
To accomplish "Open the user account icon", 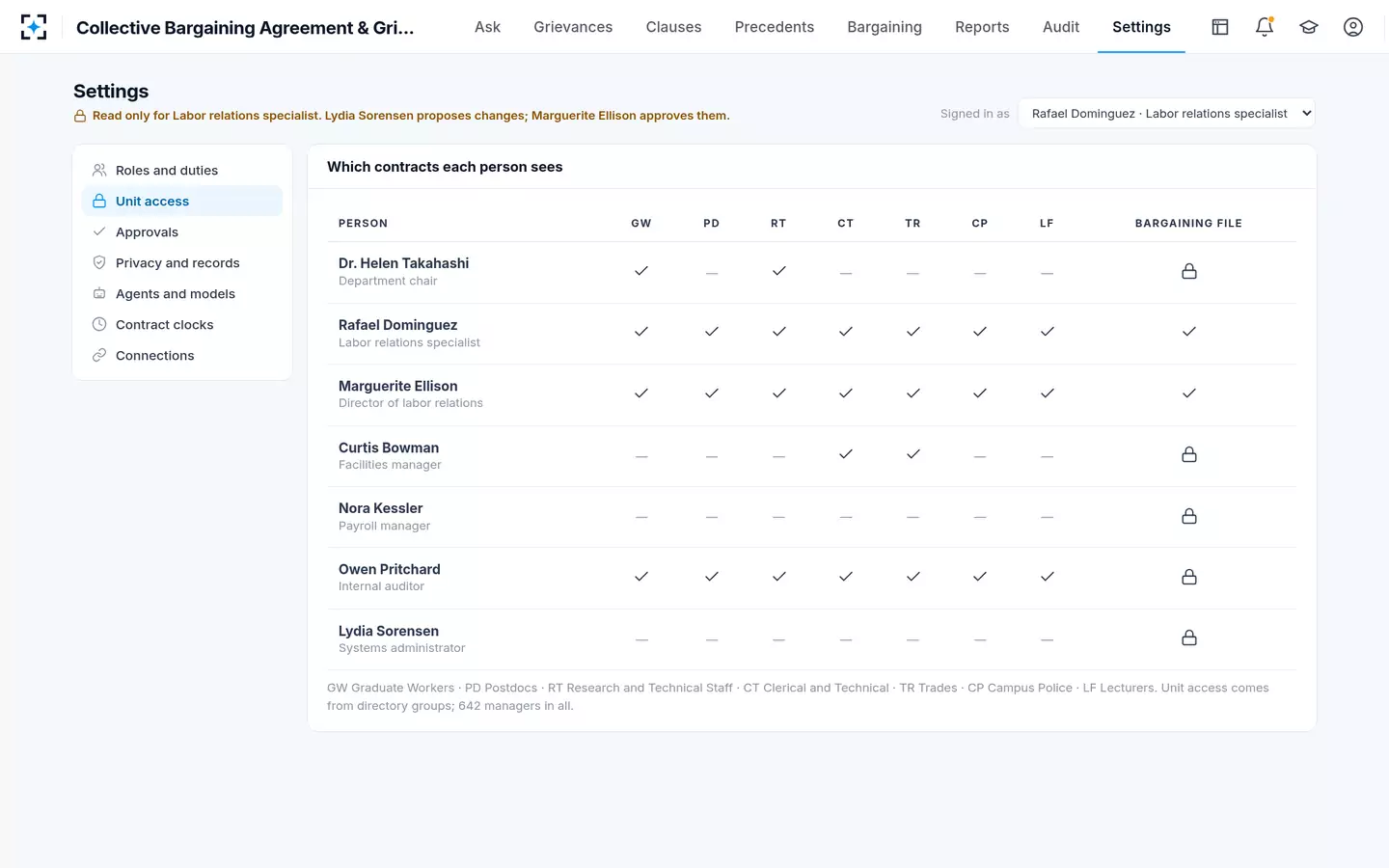I will pos(1353,27).
